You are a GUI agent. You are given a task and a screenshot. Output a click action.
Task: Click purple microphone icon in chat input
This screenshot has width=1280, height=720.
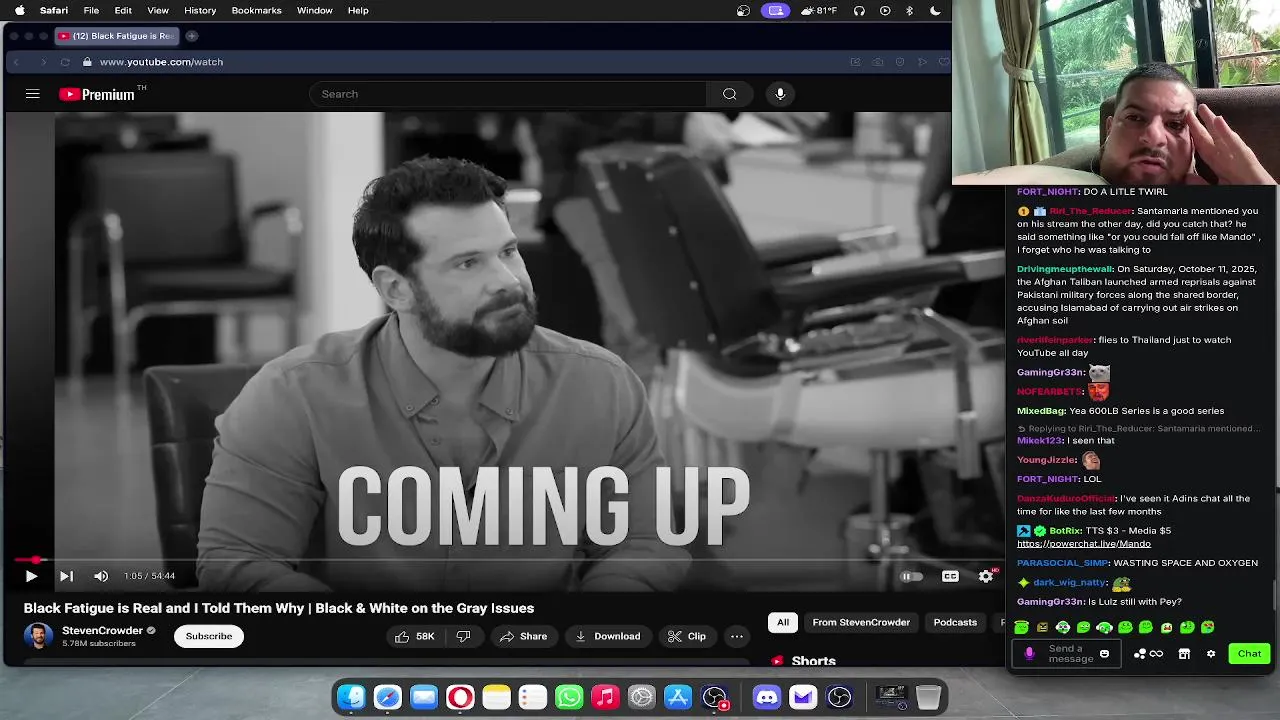tap(1029, 654)
